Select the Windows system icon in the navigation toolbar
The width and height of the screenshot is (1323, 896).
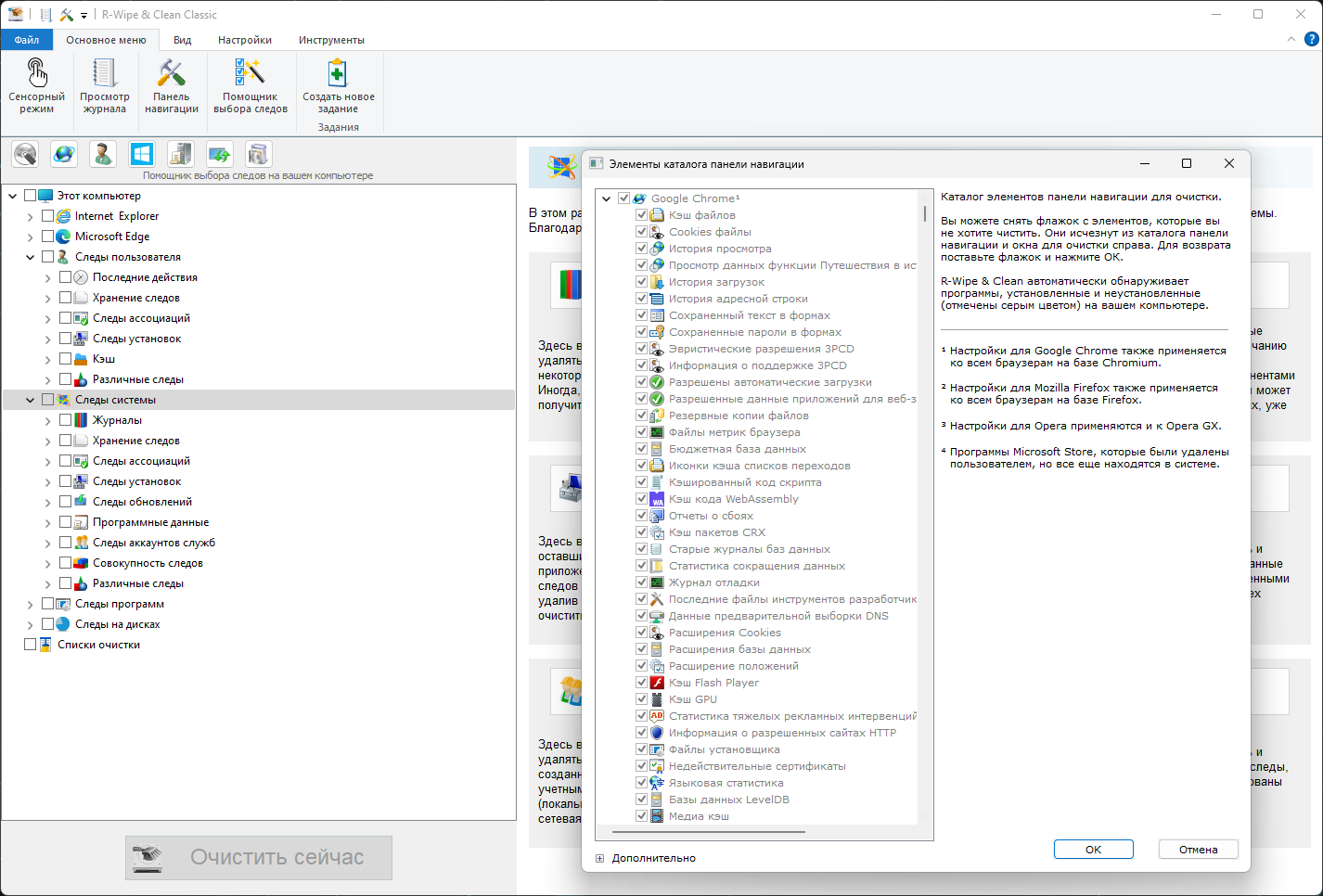point(142,154)
